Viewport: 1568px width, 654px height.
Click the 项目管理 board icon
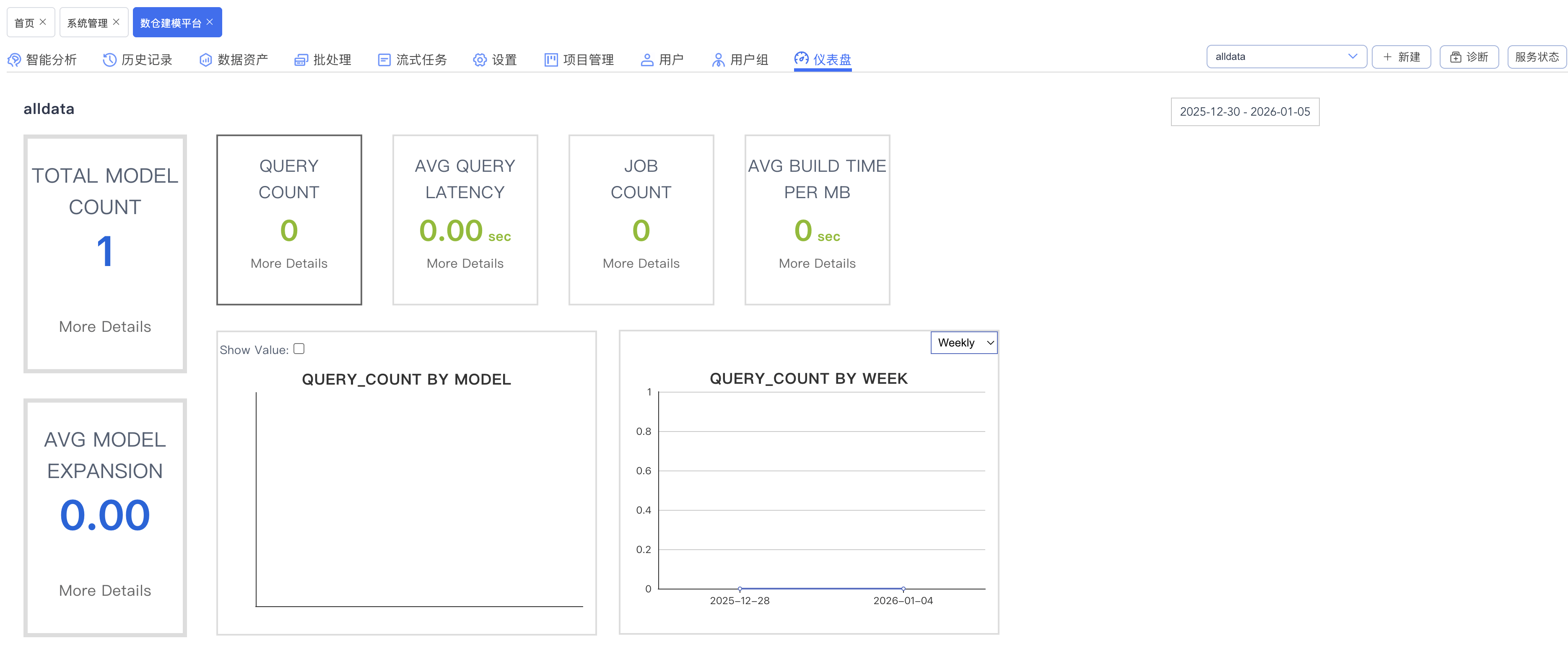tap(551, 59)
